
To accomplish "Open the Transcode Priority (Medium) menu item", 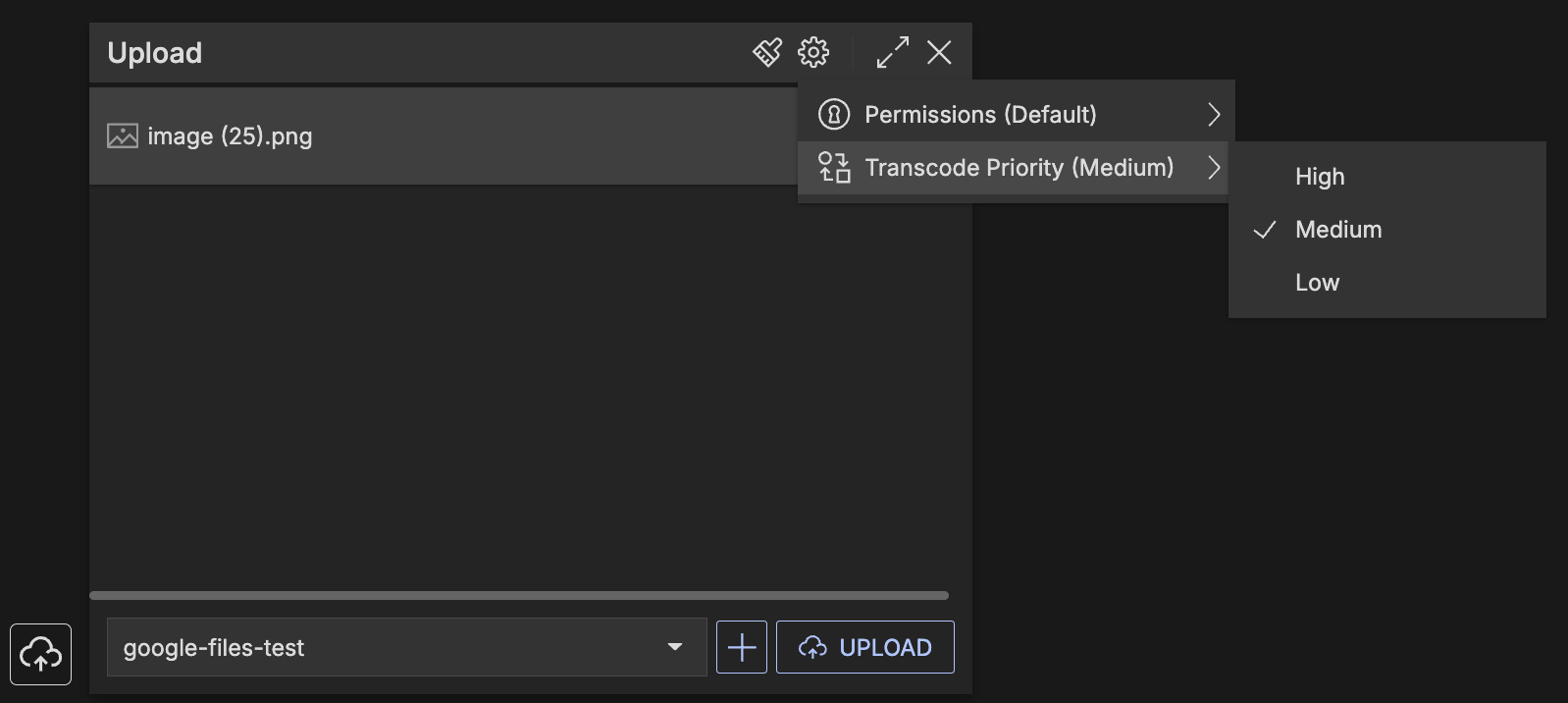I will click(1019, 168).
